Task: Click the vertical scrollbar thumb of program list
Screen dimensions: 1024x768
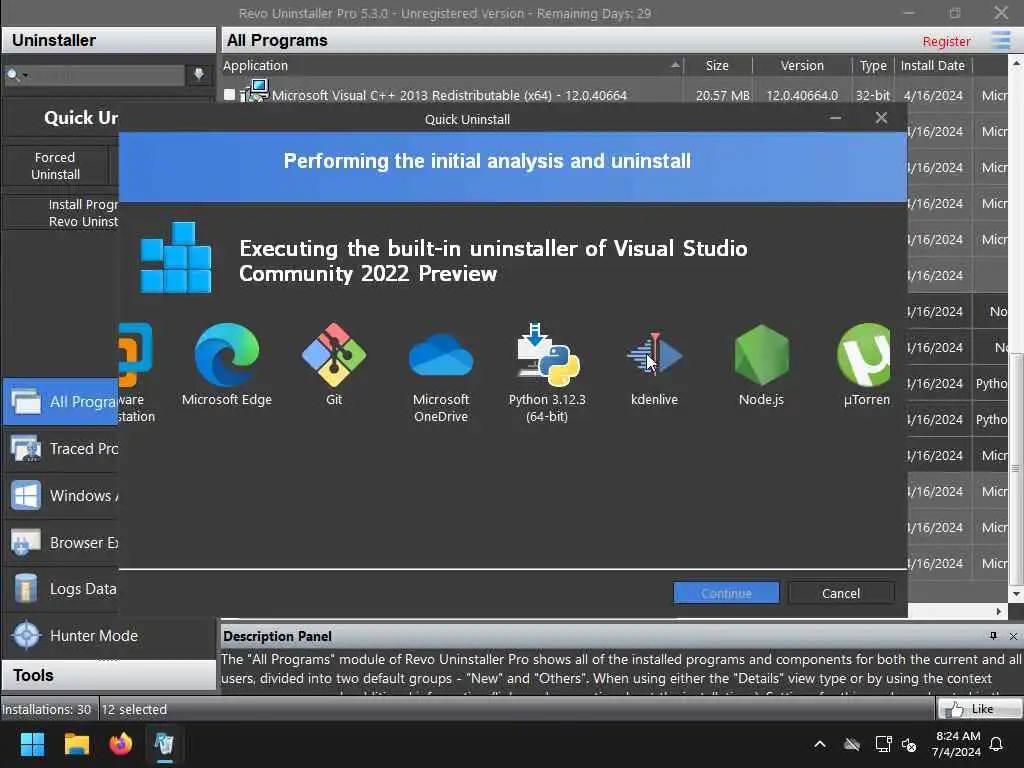Action: coord(1016,467)
